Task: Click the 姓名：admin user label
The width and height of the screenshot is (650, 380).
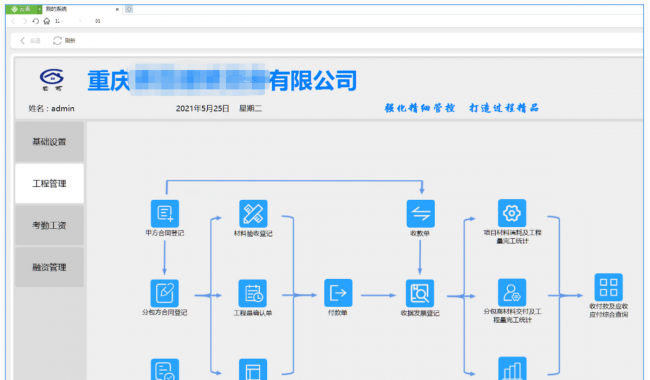Action: [x=51, y=108]
